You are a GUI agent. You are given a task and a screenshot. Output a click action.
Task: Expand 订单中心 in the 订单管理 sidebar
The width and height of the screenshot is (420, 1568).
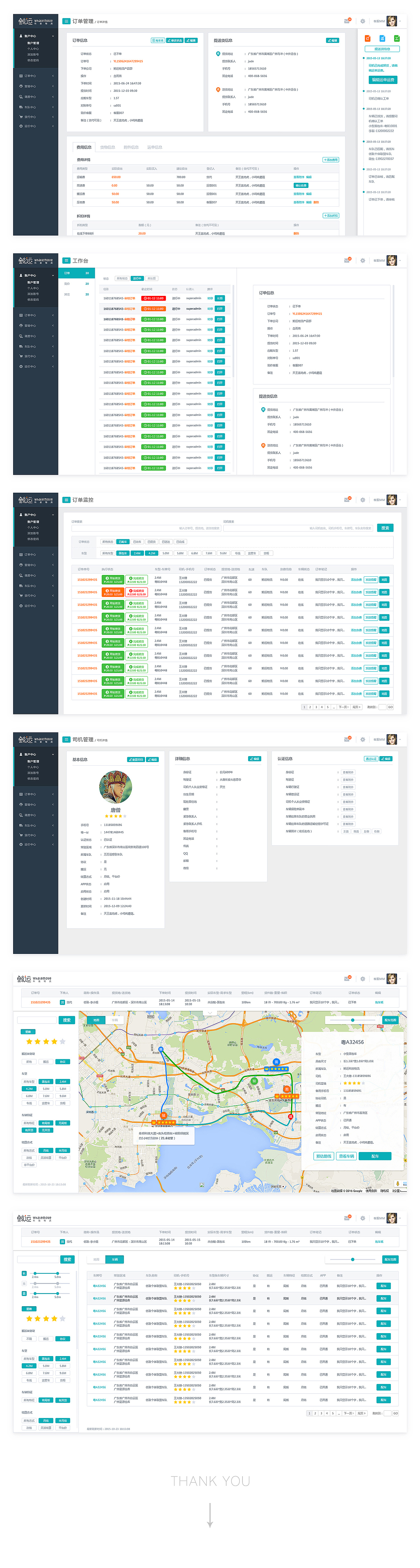pyautogui.click(x=53, y=76)
